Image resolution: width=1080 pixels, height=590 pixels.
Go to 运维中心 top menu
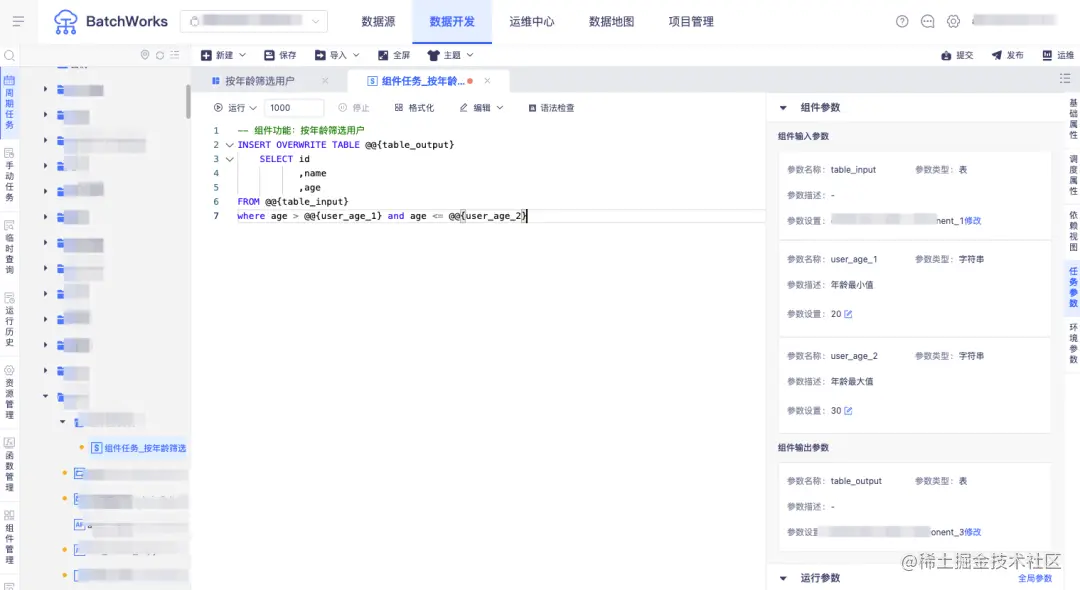click(x=532, y=21)
